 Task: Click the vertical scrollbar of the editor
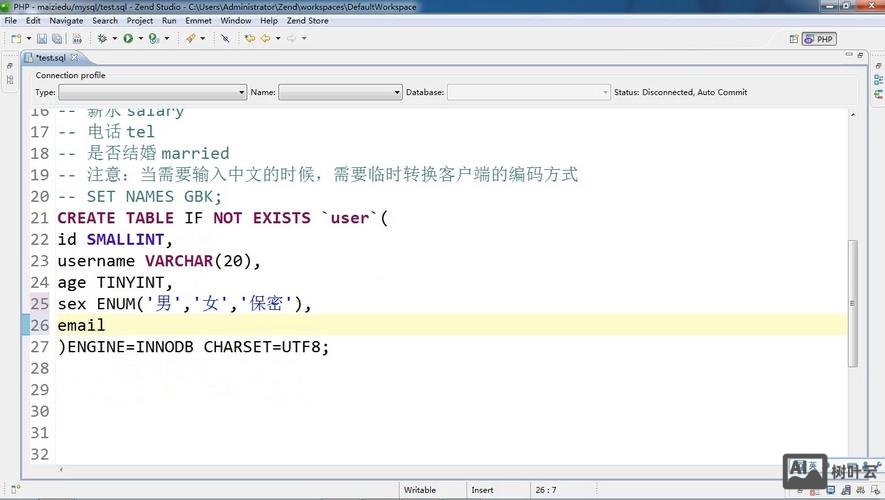pyautogui.click(x=852, y=300)
